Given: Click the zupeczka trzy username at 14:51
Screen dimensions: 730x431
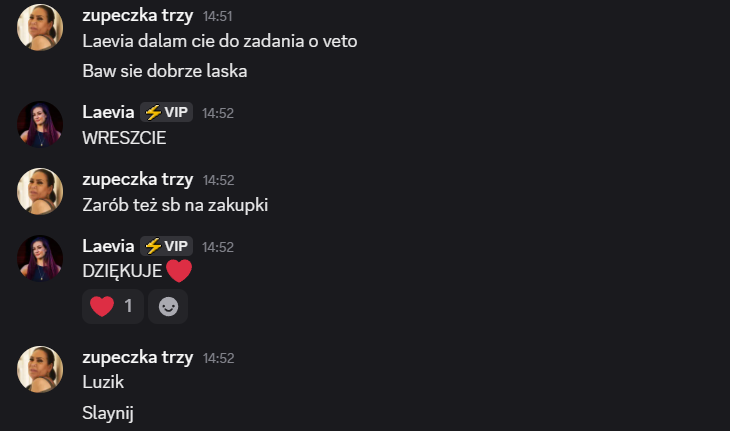Looking at the screenshot, I should coord(137,15).
